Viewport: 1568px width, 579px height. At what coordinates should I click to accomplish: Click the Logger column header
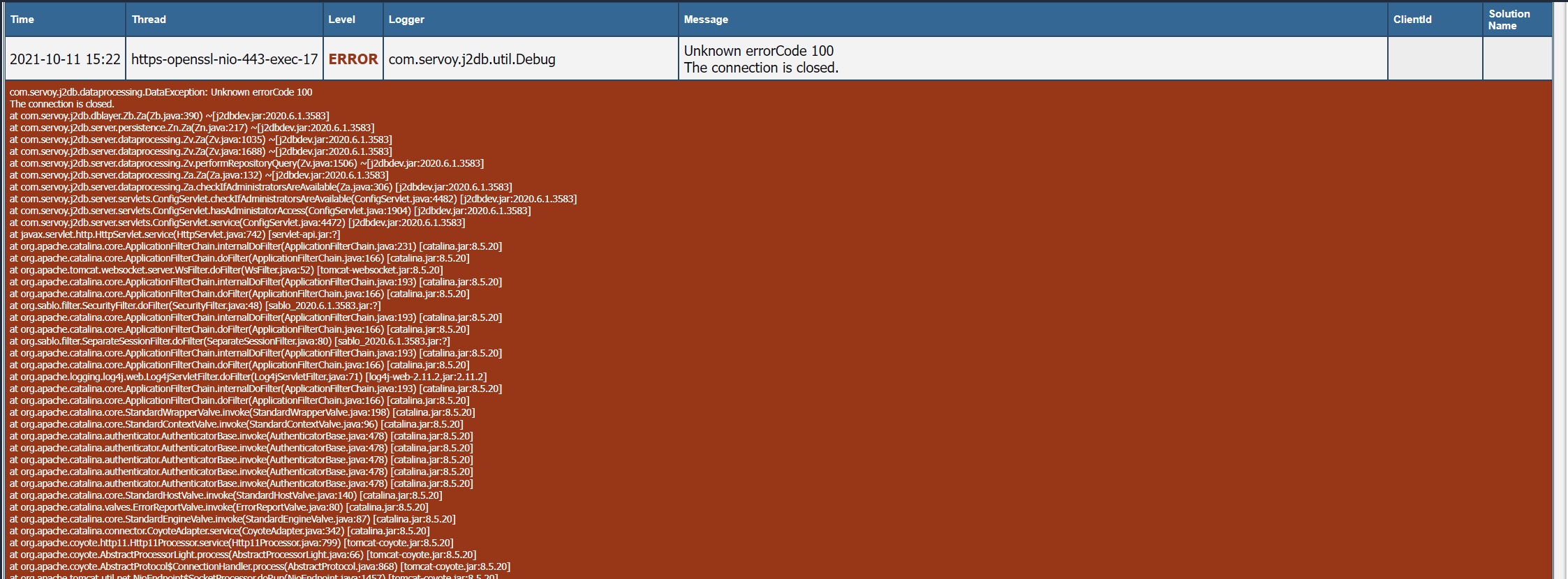tap(531, 20)
